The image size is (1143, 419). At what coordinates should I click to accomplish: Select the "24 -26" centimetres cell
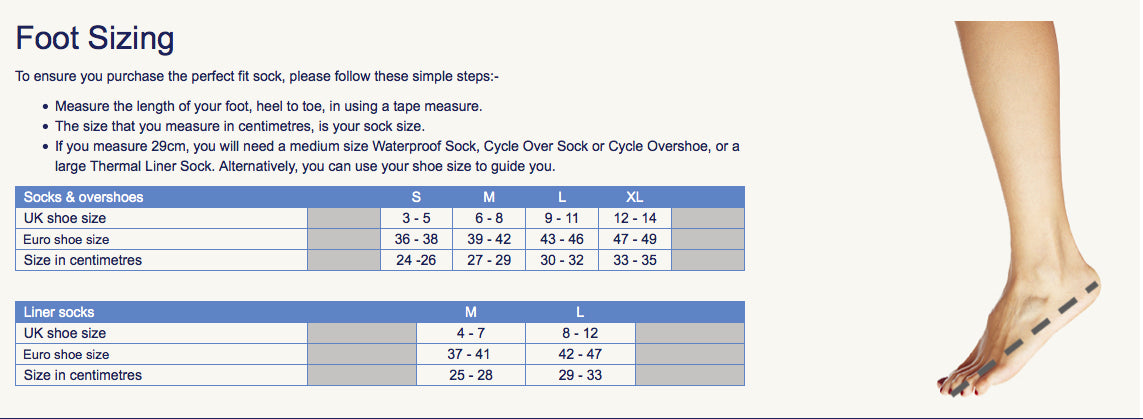416,260
